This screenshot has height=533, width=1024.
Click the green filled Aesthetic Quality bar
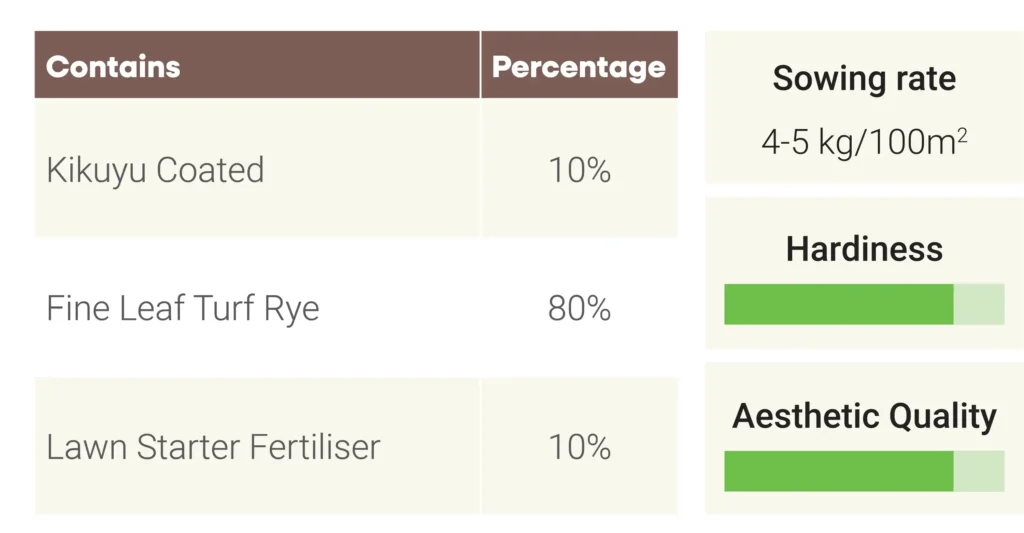(x=838, y=471)
